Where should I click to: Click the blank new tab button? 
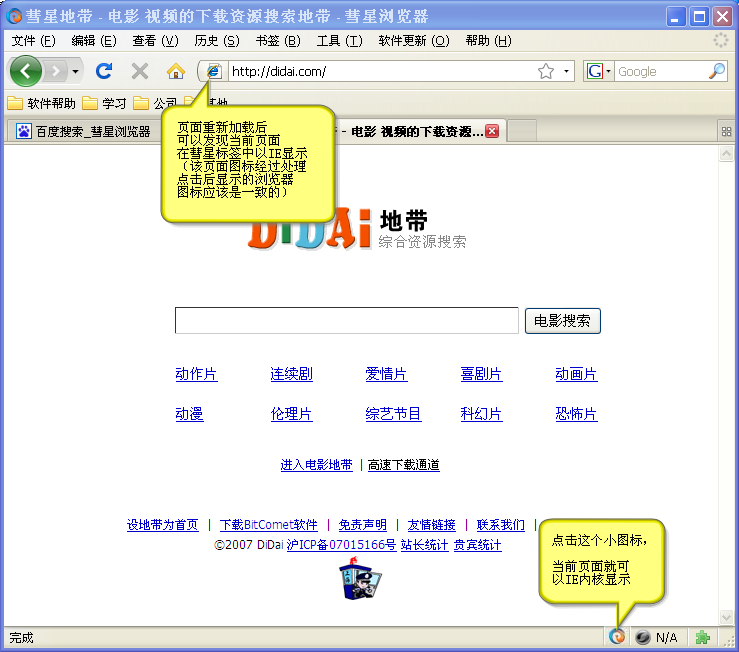[x=522, y=131]
